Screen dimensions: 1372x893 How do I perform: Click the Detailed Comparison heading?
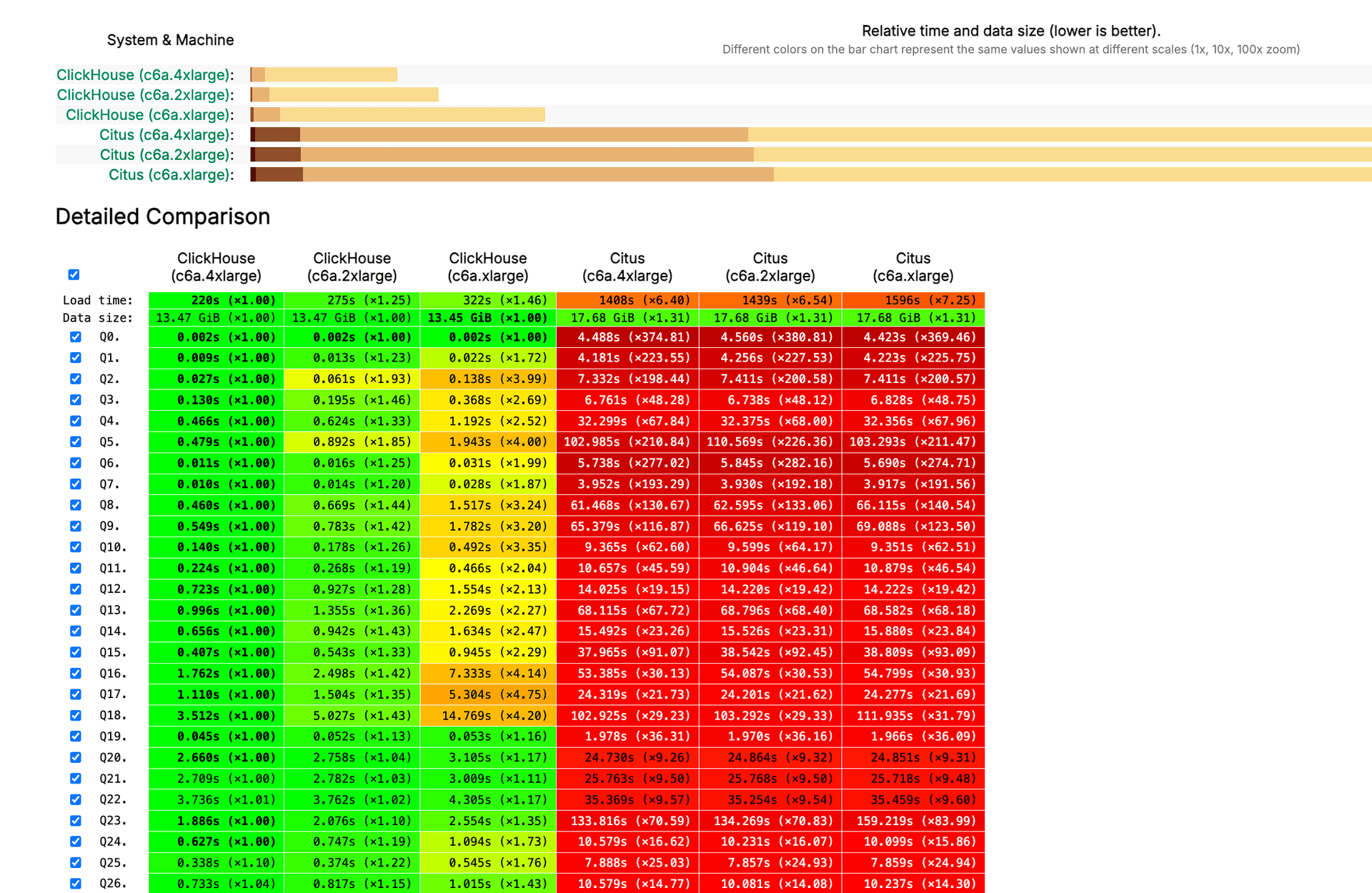pos(163,216)
